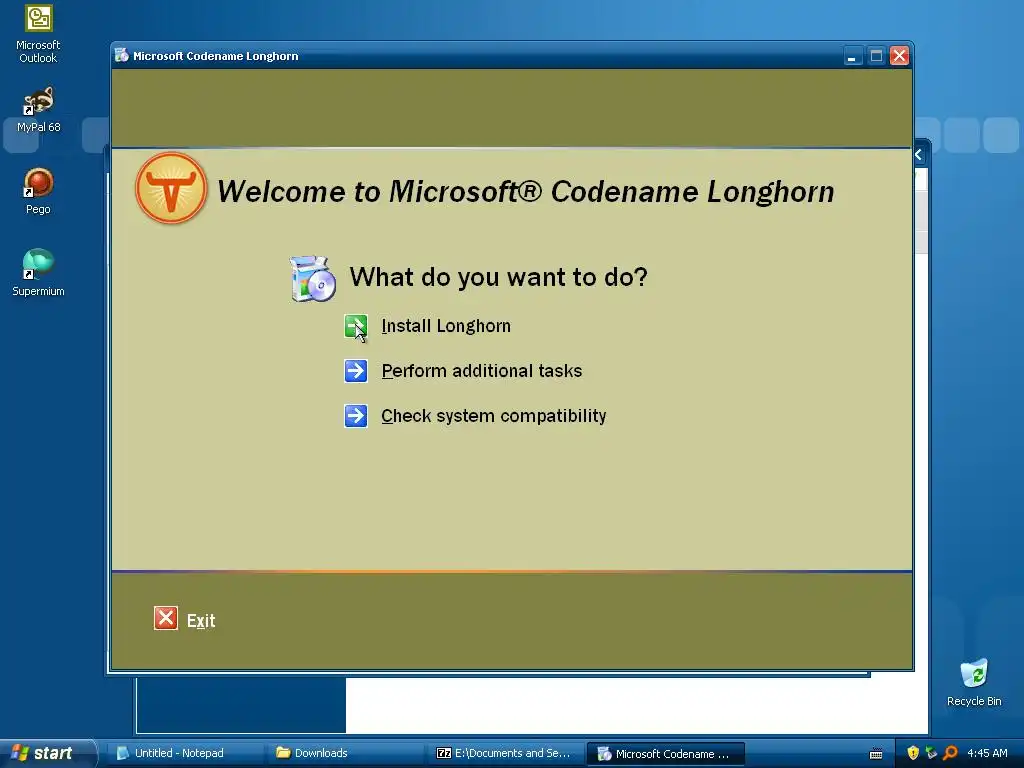
Task: Click the 4:45 AM system clock
Action: click(x=987, y=753)
